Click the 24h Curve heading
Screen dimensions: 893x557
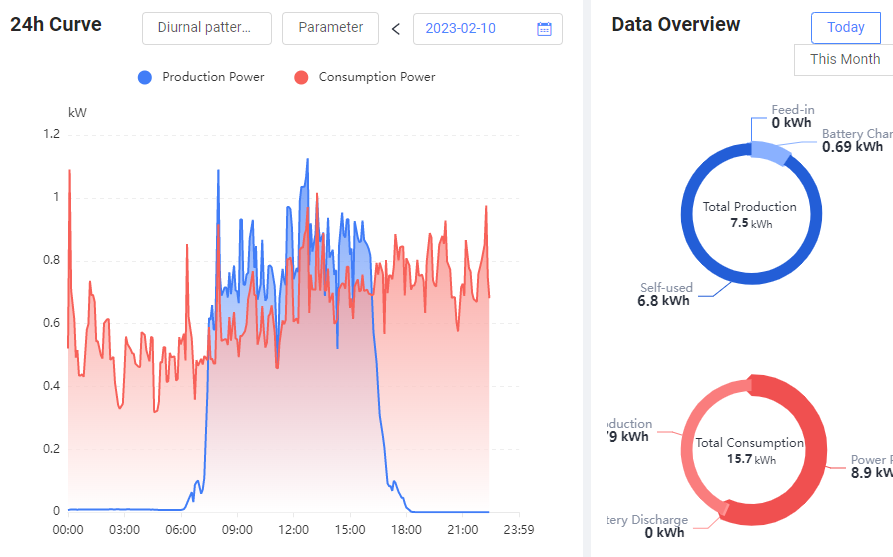pyautogui.click(x=56, y=24)
